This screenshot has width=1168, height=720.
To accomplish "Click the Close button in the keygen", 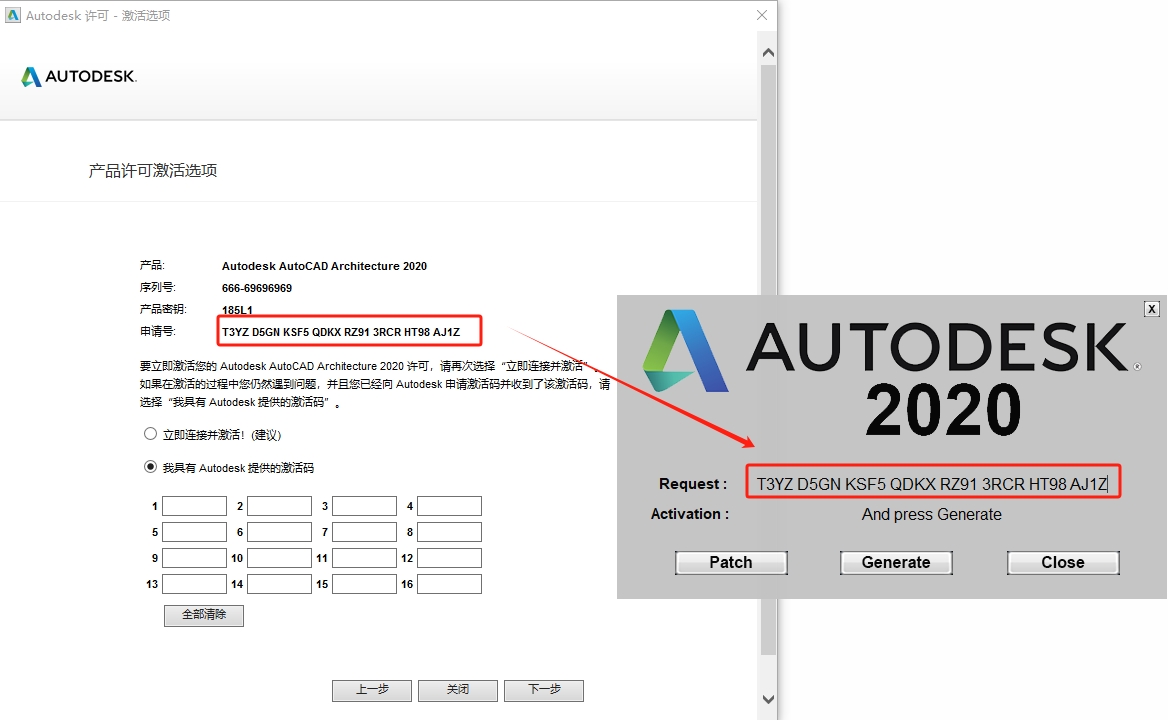I will tap(1063, 563).
